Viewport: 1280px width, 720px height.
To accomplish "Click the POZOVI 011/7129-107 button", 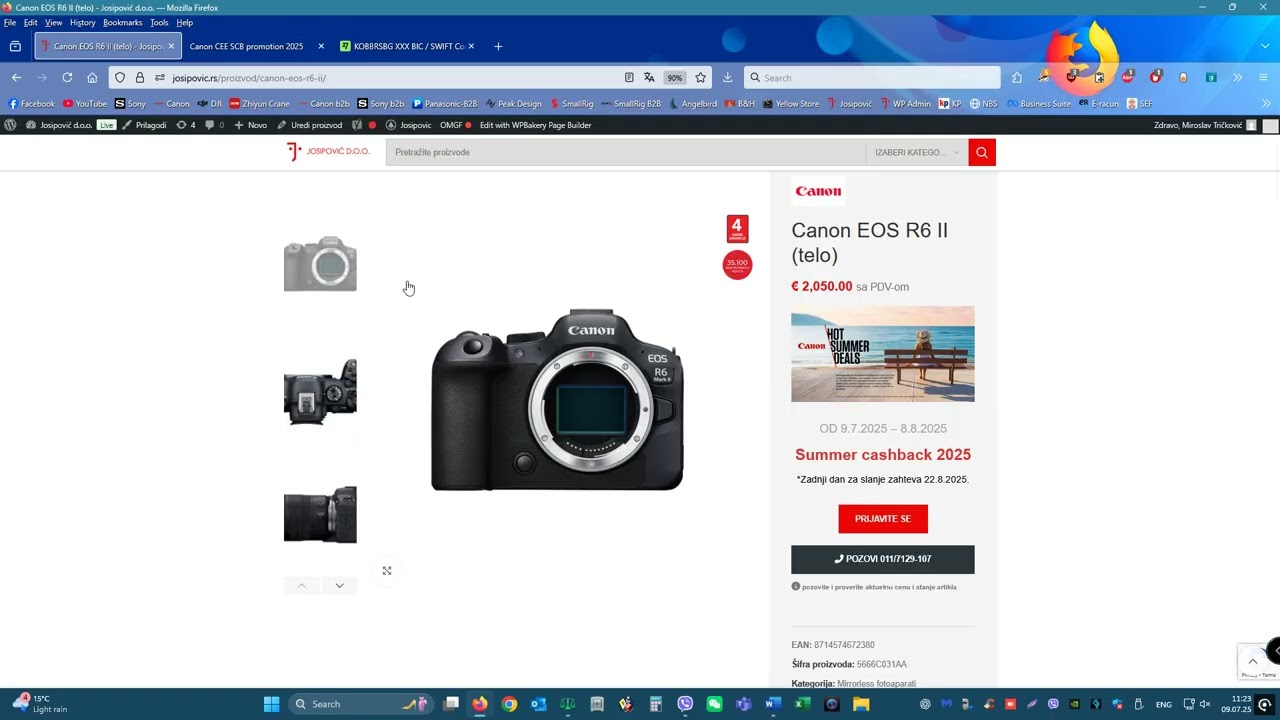I will [x=883, y=559].
